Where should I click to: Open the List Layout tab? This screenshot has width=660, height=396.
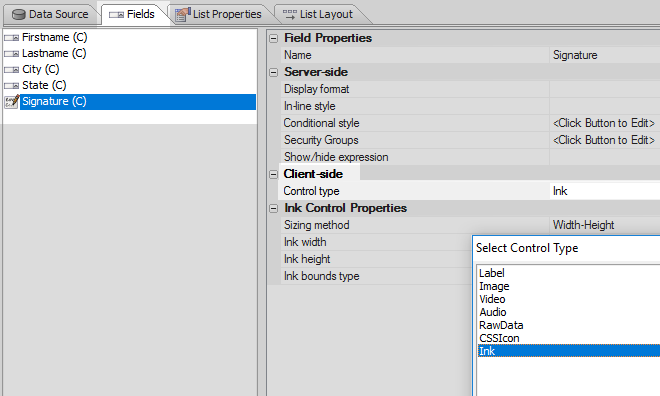coord(319,14)
